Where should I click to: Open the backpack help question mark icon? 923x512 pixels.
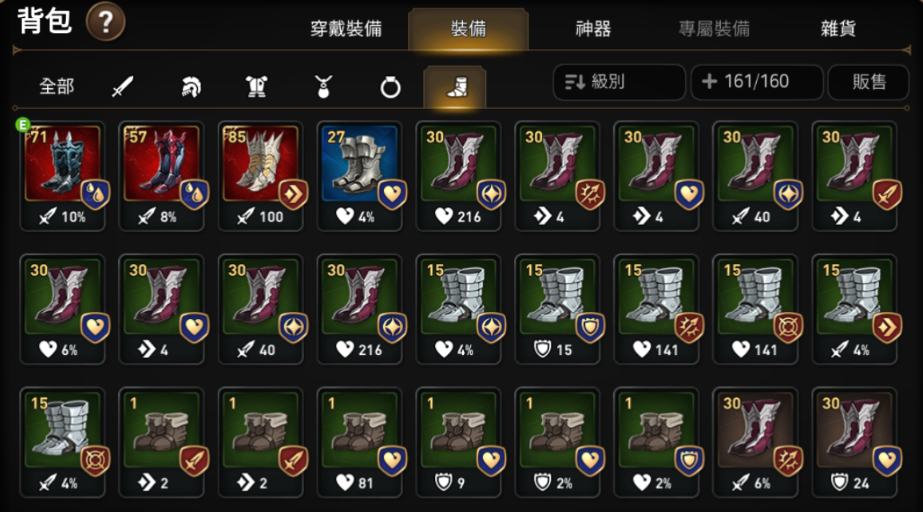[105, 22]
